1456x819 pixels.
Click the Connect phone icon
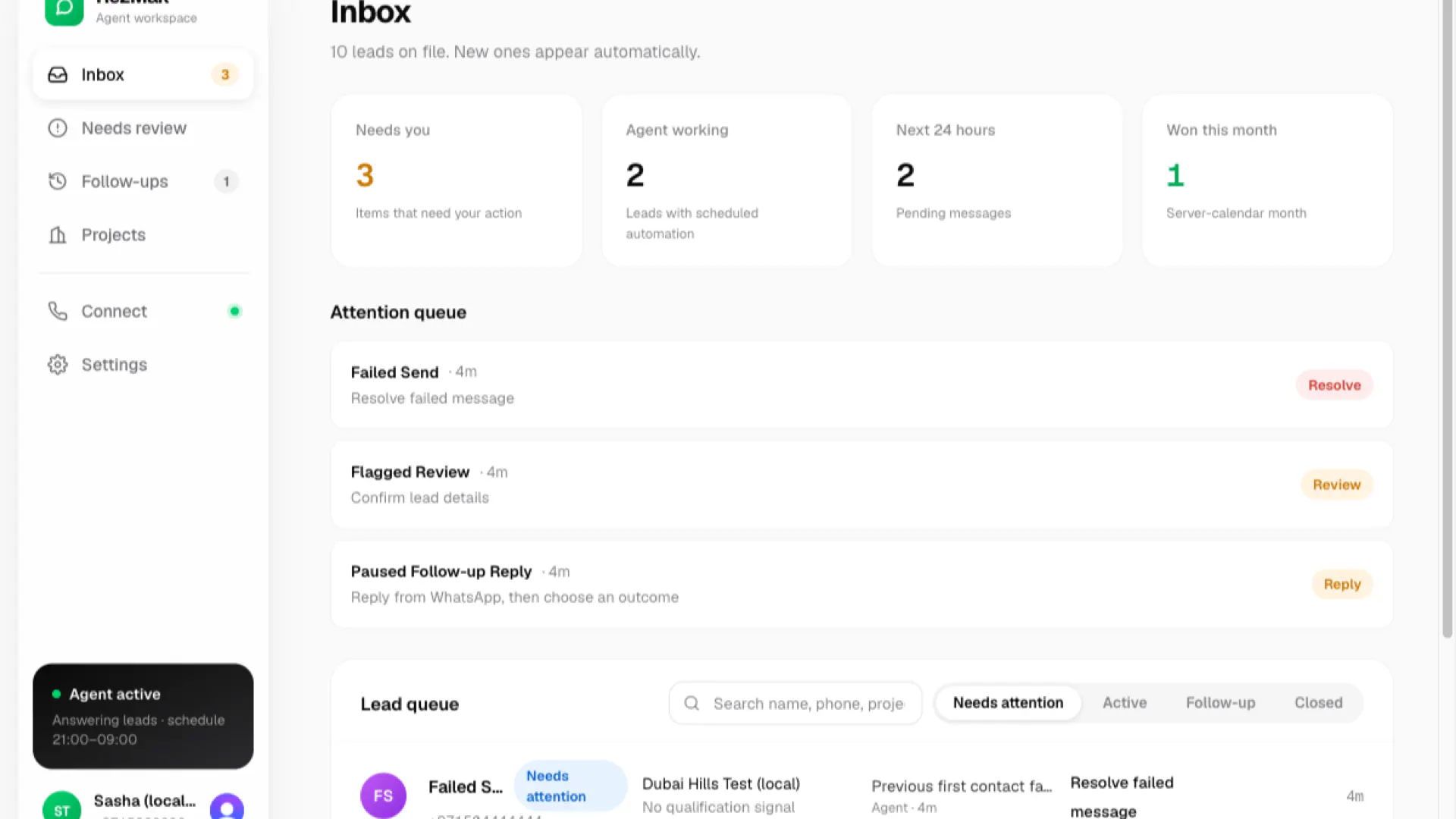pos(58,311)
